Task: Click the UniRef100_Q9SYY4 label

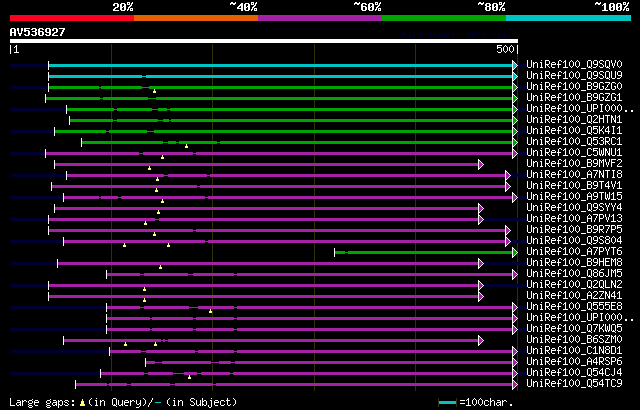Action: (x=574, y=208)
